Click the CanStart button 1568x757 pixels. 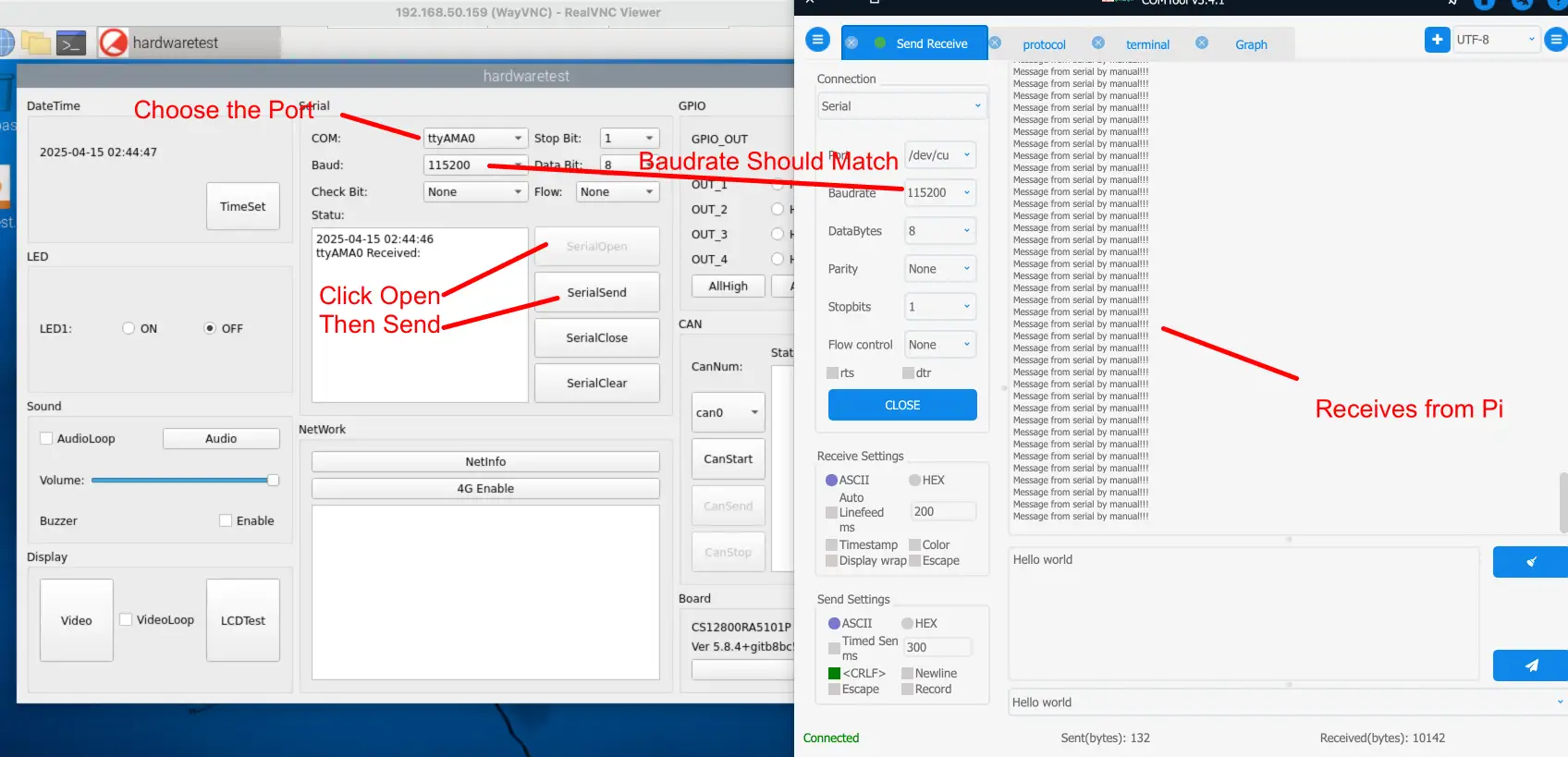(729, 458)
